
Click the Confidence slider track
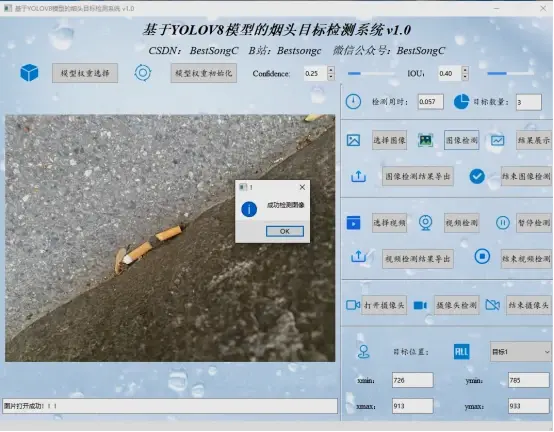tap(371, 73)
